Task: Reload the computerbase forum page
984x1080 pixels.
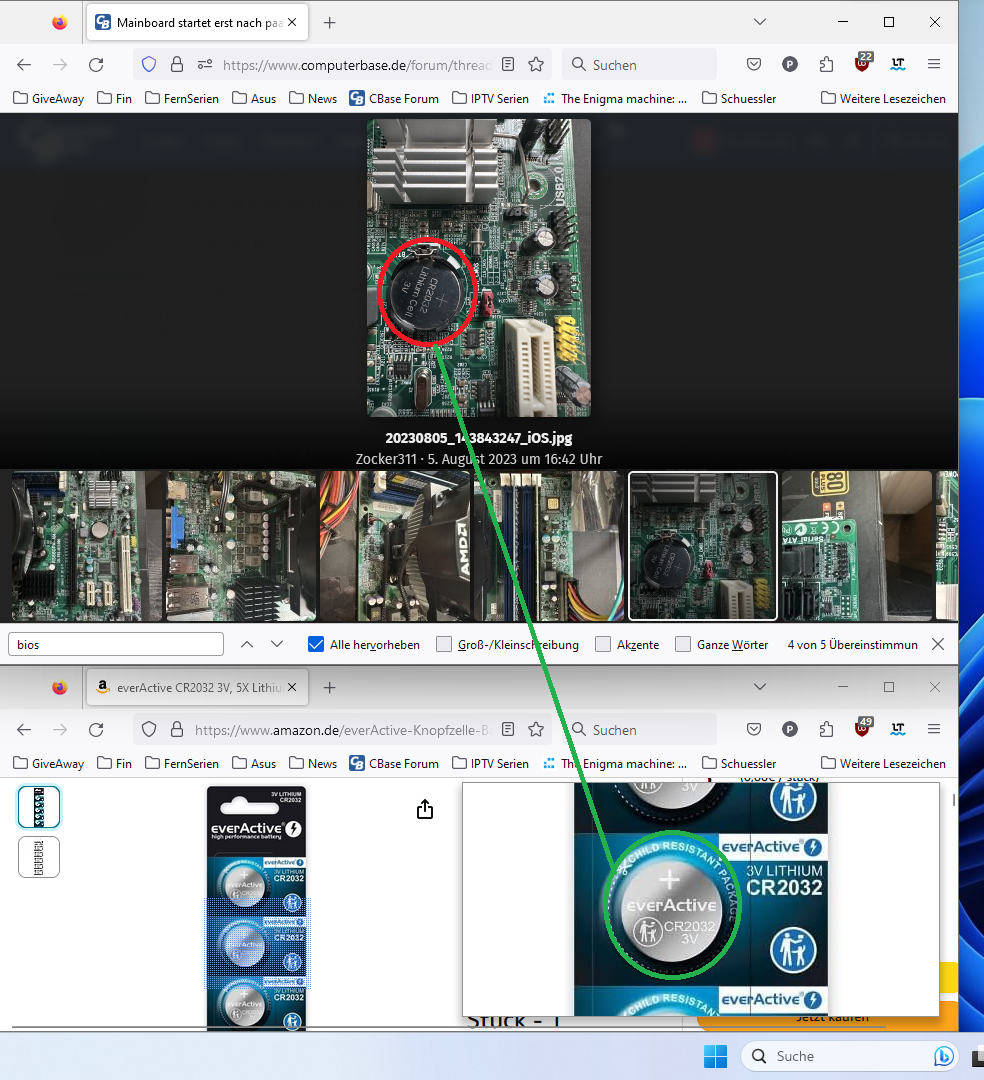Action: pyautogui.click(x=96, y=65)
